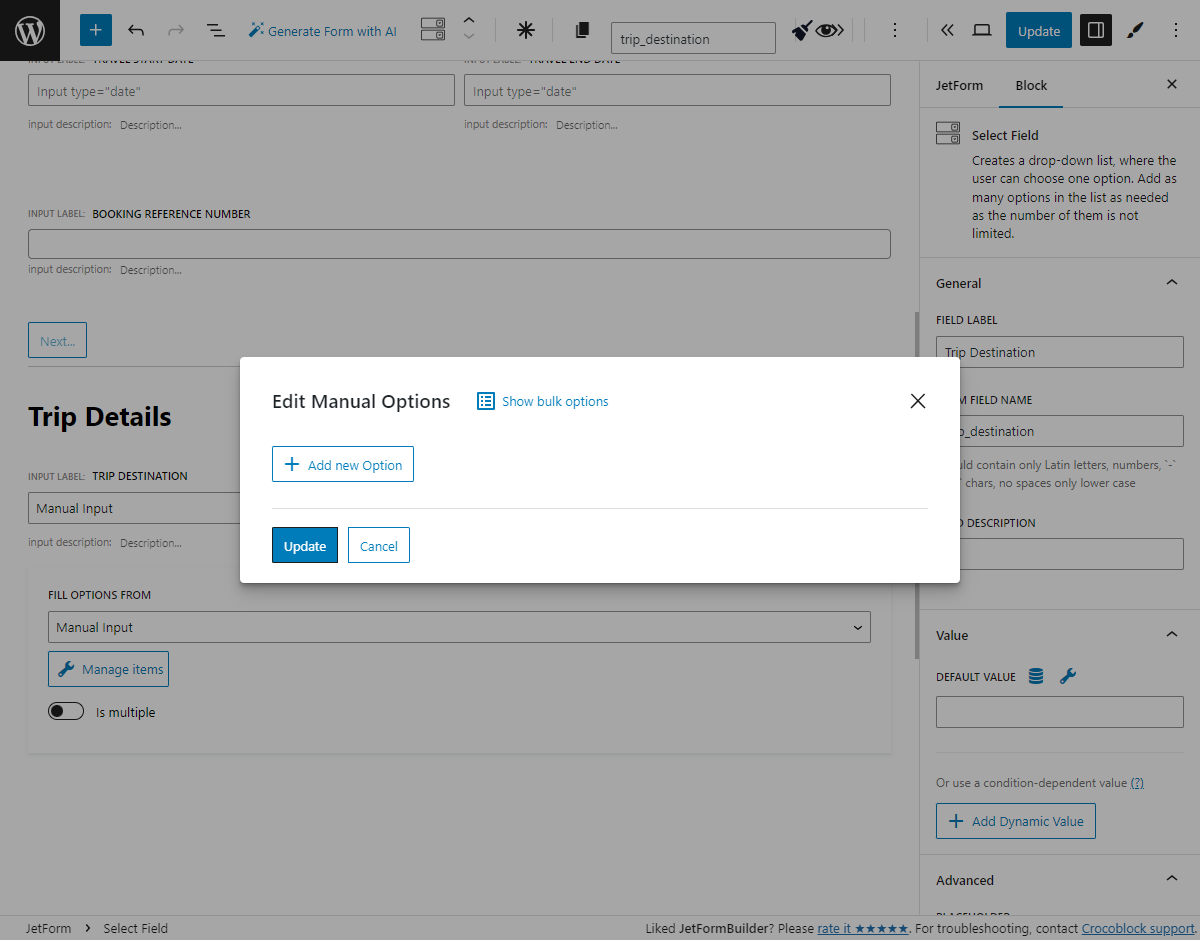This screenshot has width=1200, height=940.
Task: Switch to the Block tab
Action: (1030, 85)
